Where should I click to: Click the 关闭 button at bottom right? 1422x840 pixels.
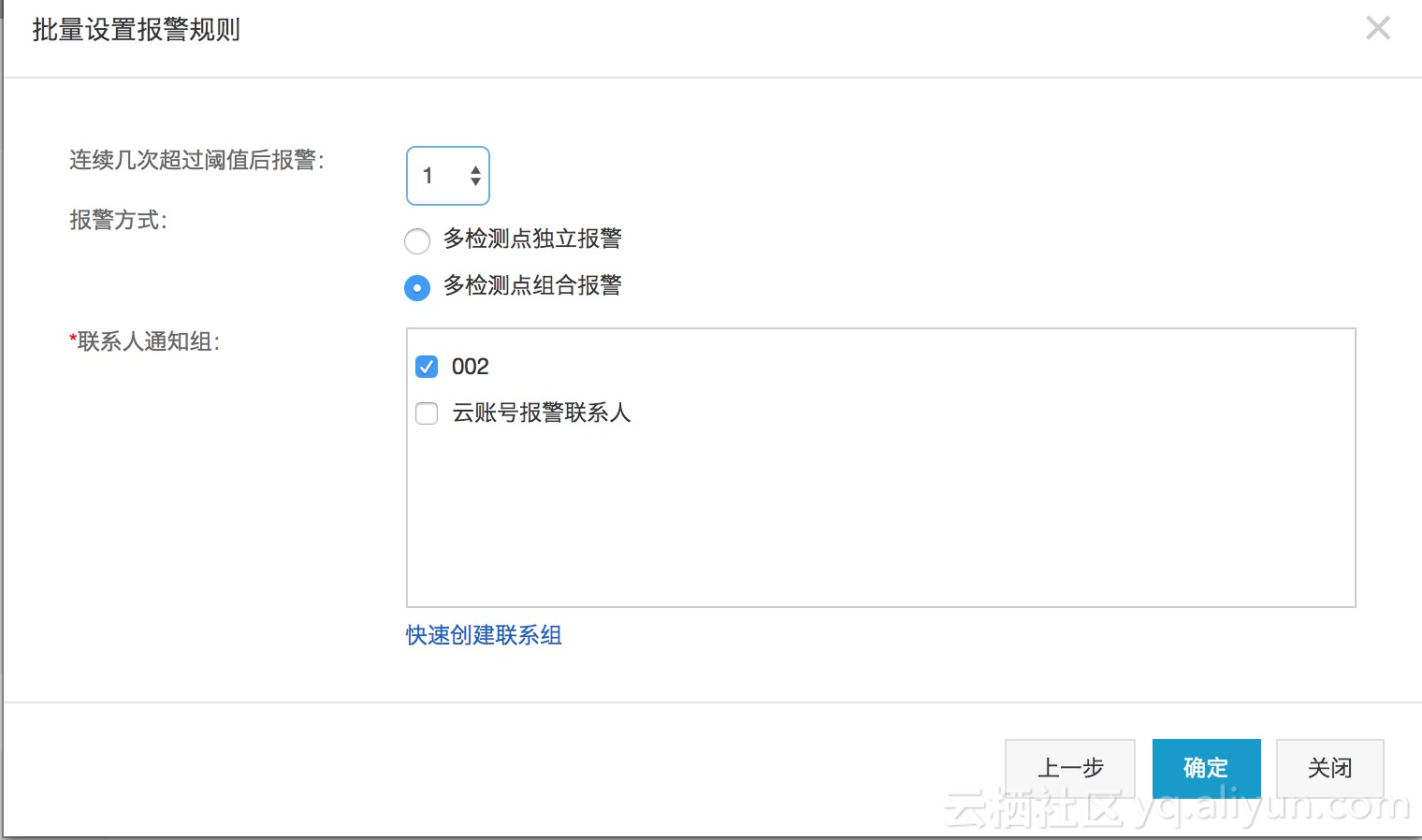1329,768
